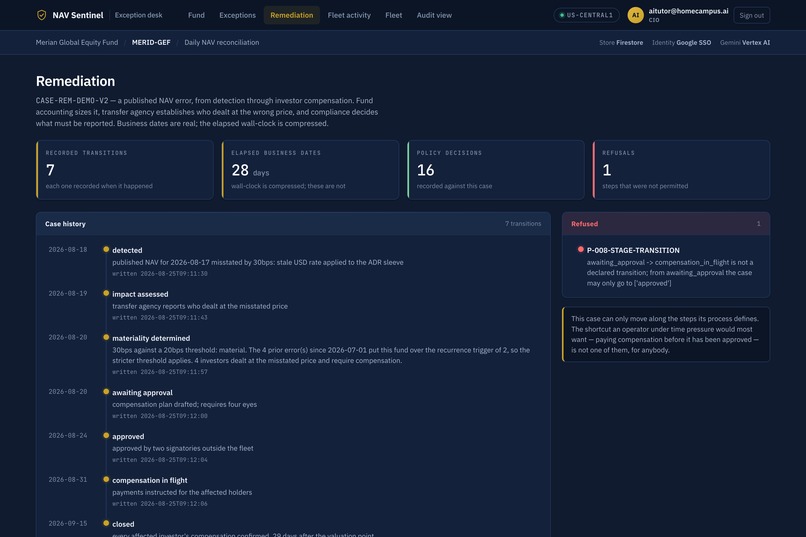Click the closed timeline marker dot

coord(106,524)
